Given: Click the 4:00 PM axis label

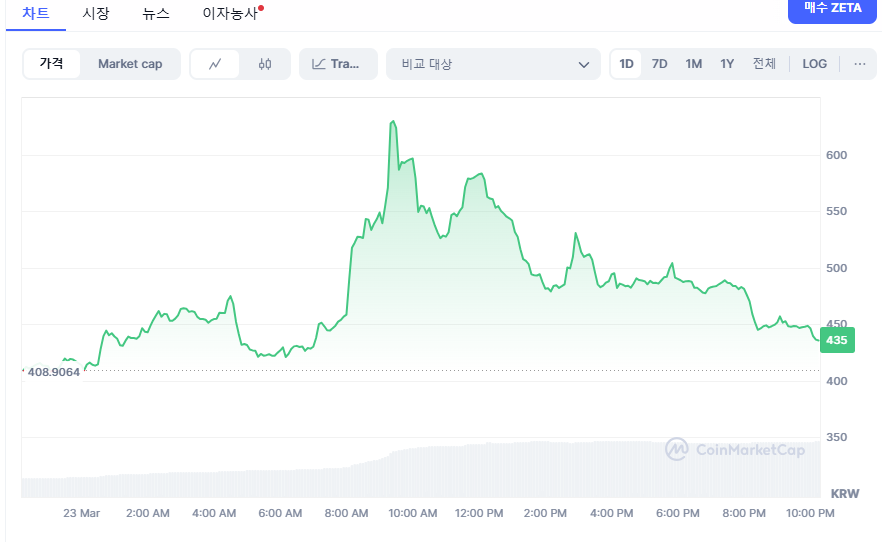Looking at the screenshot, I should coord(611,513).
